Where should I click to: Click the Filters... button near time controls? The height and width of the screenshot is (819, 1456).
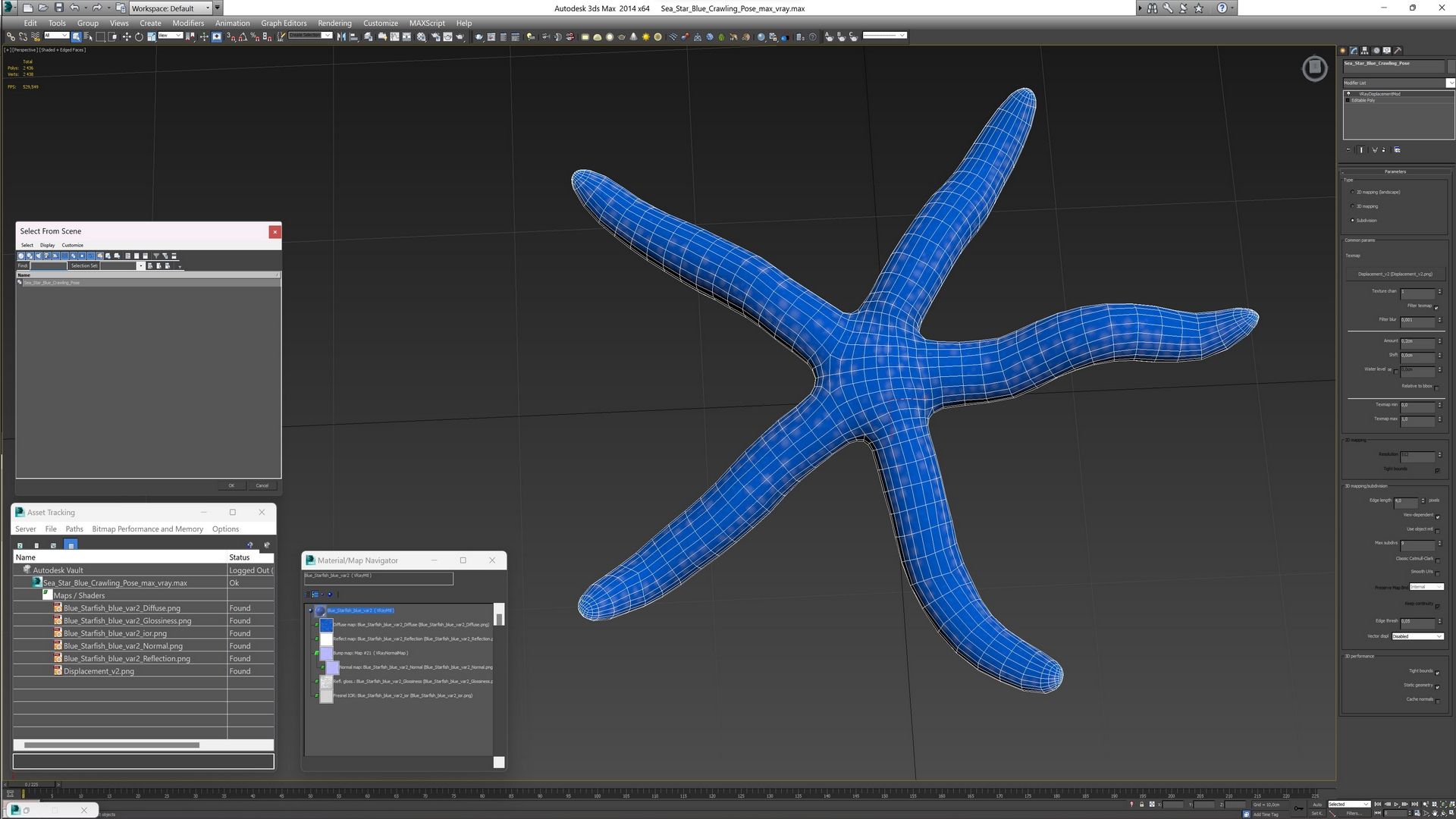pos(1354,813)
